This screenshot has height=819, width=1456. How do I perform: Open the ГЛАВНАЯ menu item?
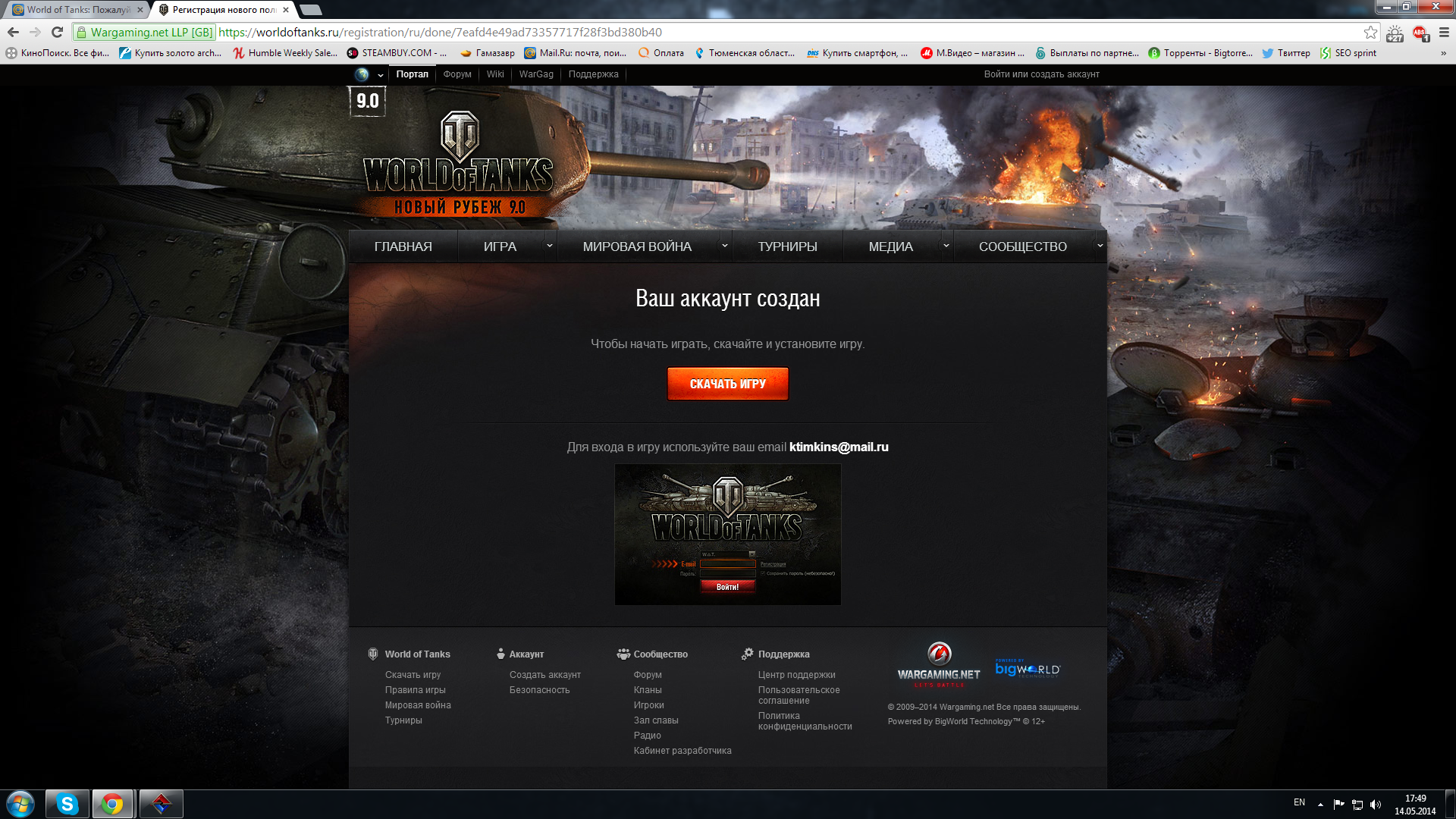click(403, 246)
